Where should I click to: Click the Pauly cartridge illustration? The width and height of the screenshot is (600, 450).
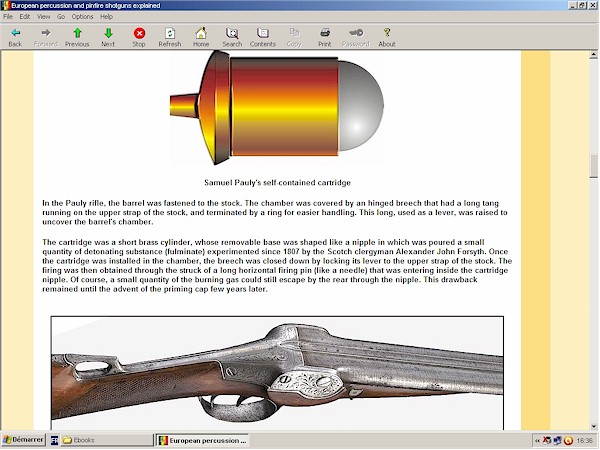(x=277, y=108)
